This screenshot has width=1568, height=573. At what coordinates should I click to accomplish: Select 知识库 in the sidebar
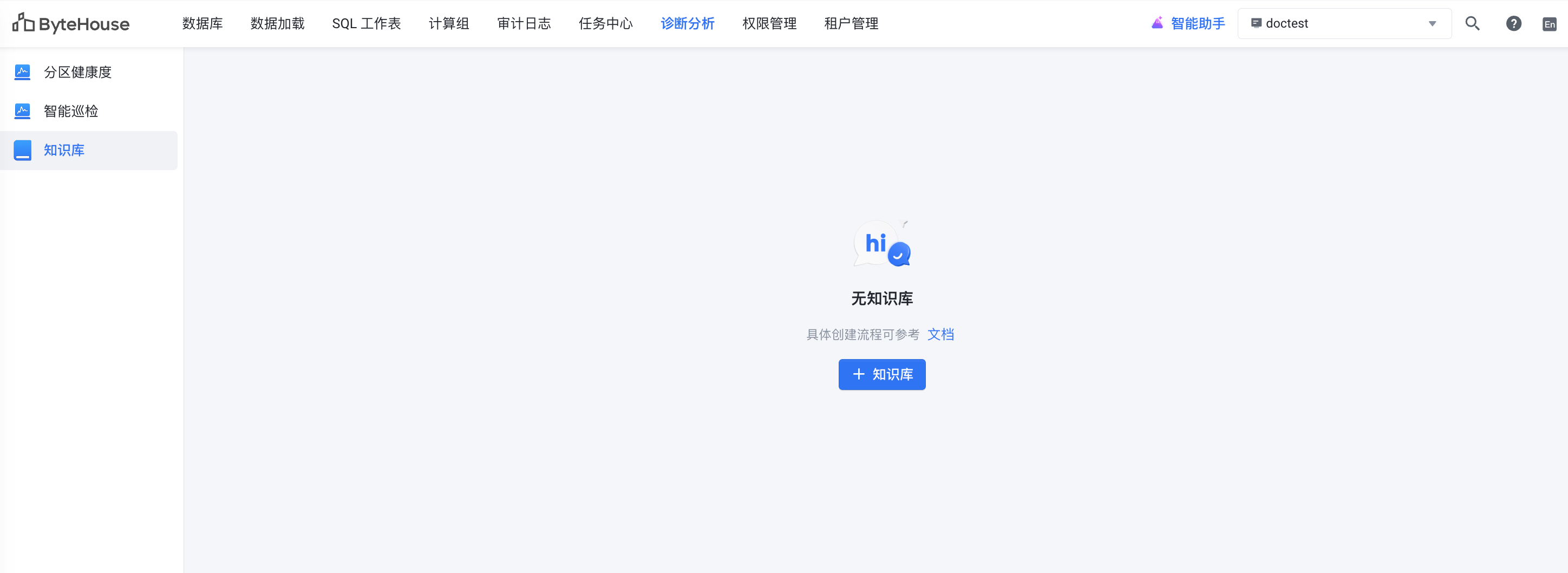(x=89, y=150)
